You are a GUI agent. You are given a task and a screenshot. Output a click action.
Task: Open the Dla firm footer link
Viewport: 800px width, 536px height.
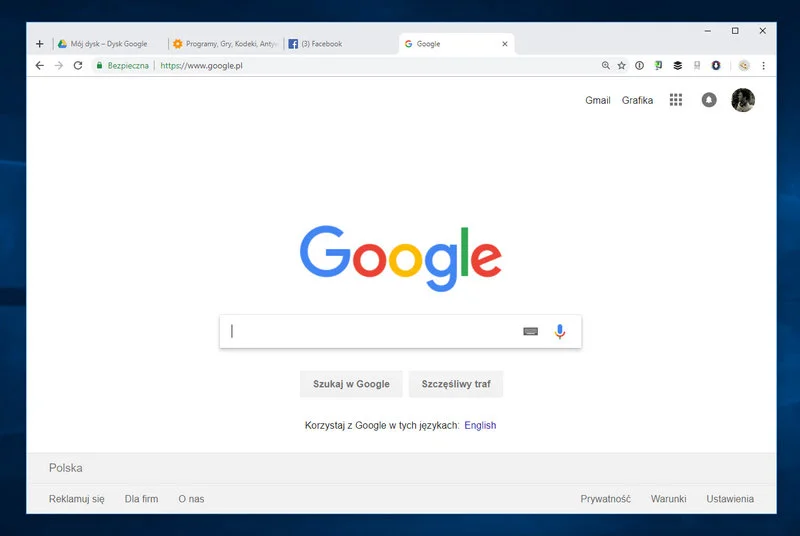(141, 499)
